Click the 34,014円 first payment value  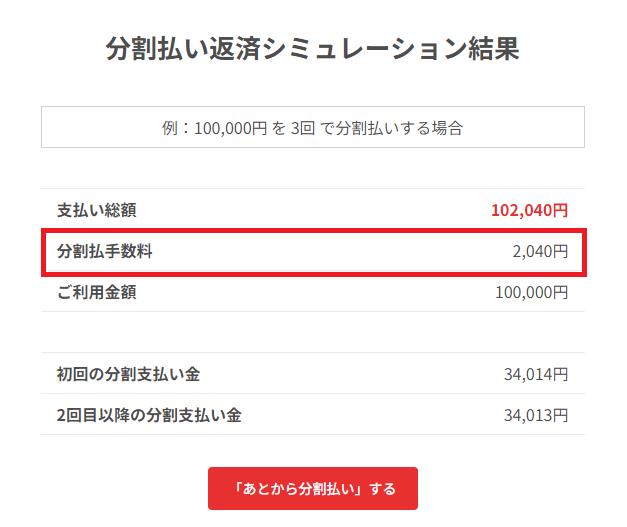pyautogui.click(x=536, y=375)
